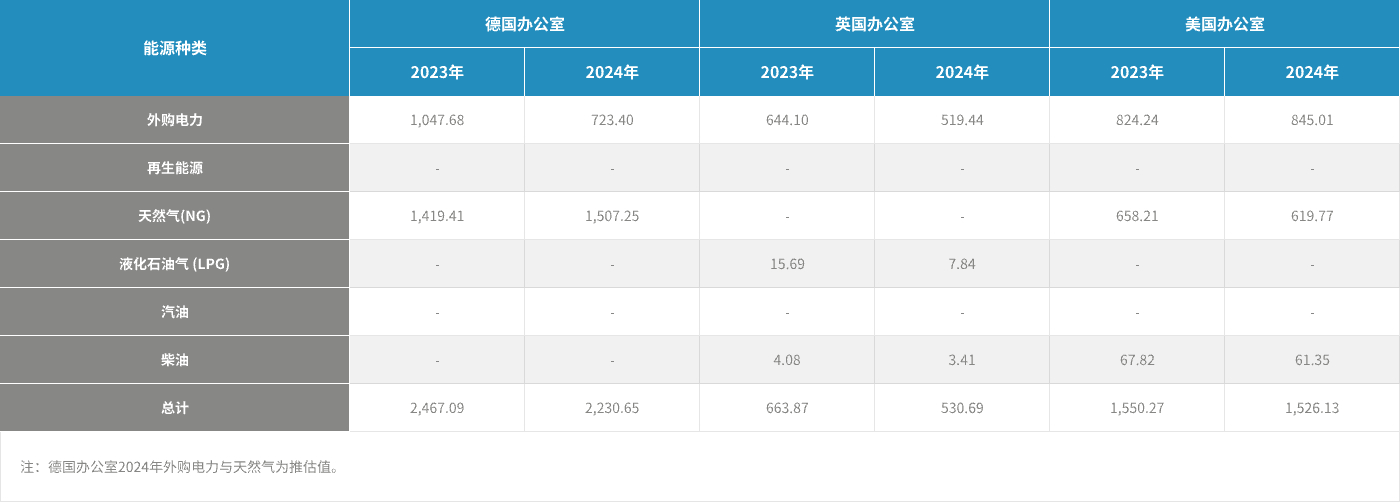This screenshot has height=502, width=1400.
Task: Select the value 658.21
Action: pyautogui.click(x=1137, y=216)
